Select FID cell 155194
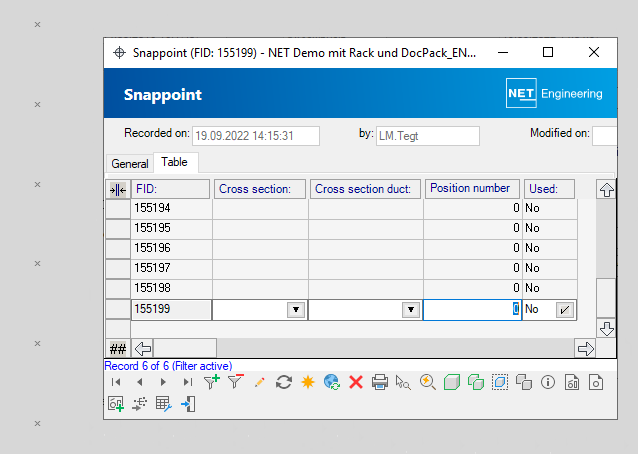The width and height of the screenshot is (638, 454). pos(171,208)
